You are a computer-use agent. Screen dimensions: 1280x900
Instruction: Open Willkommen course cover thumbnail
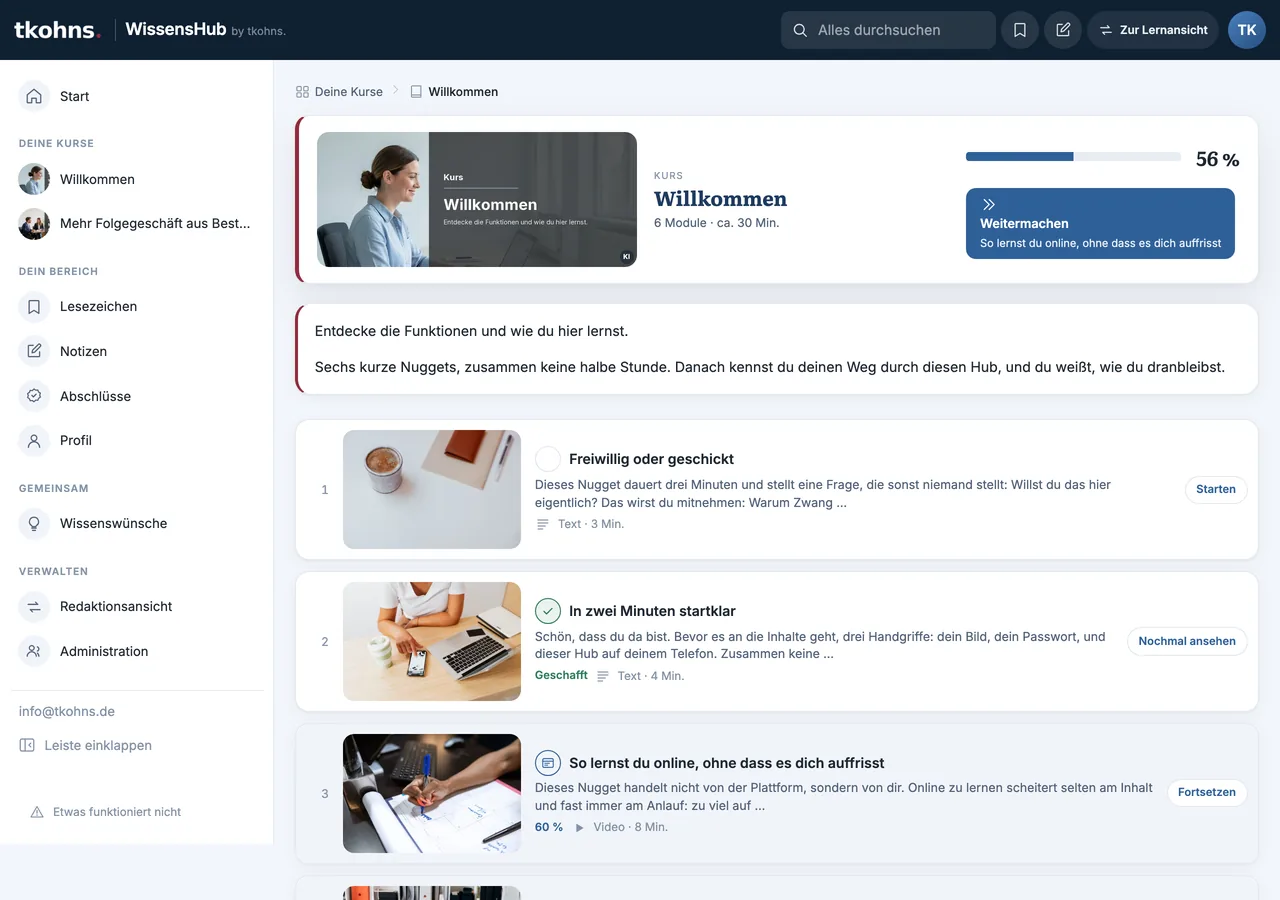(x=477, y=200)
